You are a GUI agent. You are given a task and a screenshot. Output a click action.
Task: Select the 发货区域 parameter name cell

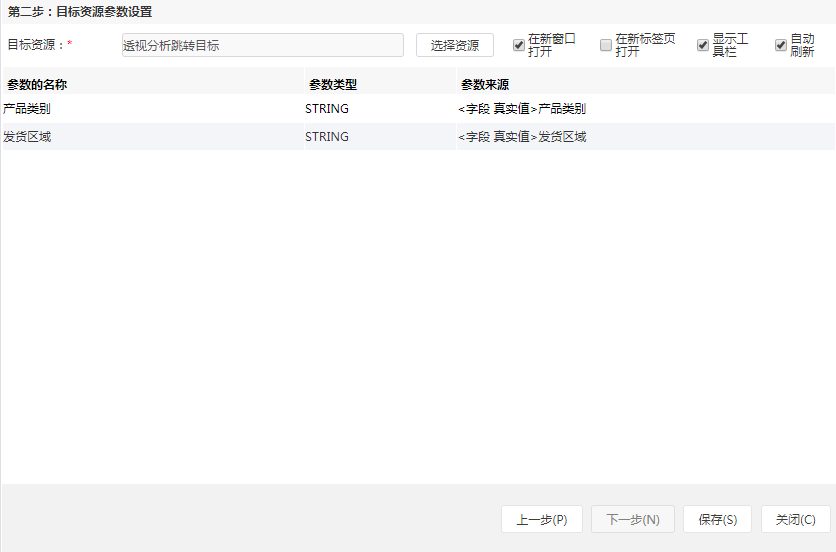click(x=152, y=137)
